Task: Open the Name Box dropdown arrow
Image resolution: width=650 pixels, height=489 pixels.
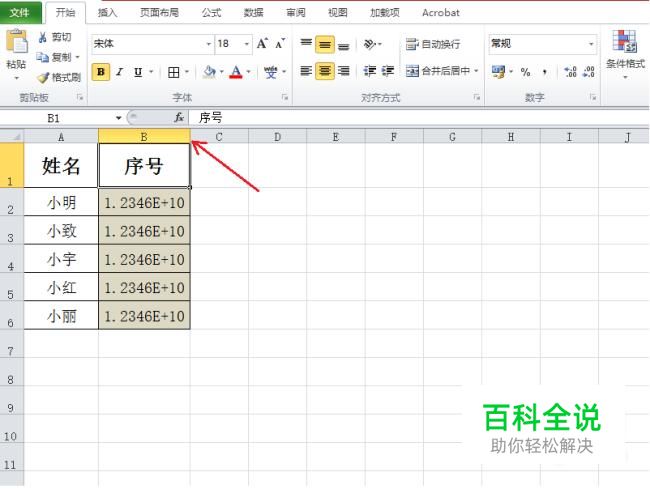Action: [x=118, y=118]
